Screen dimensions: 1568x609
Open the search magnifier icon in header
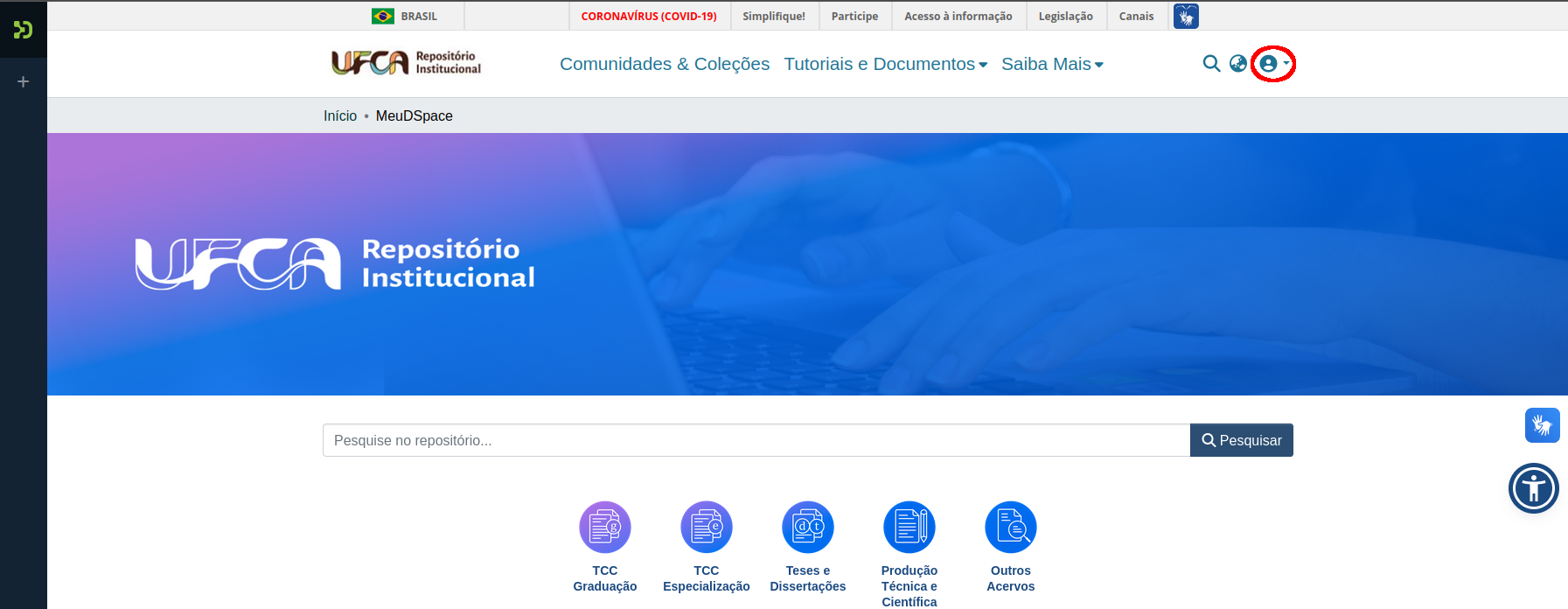pyautogui.click(x=1211, y=63)
